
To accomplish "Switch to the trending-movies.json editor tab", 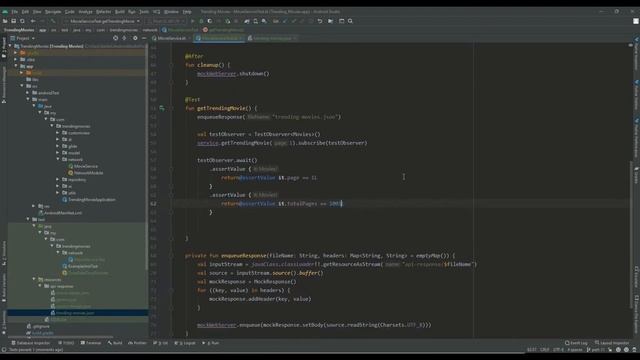I will tap(272, 38).
